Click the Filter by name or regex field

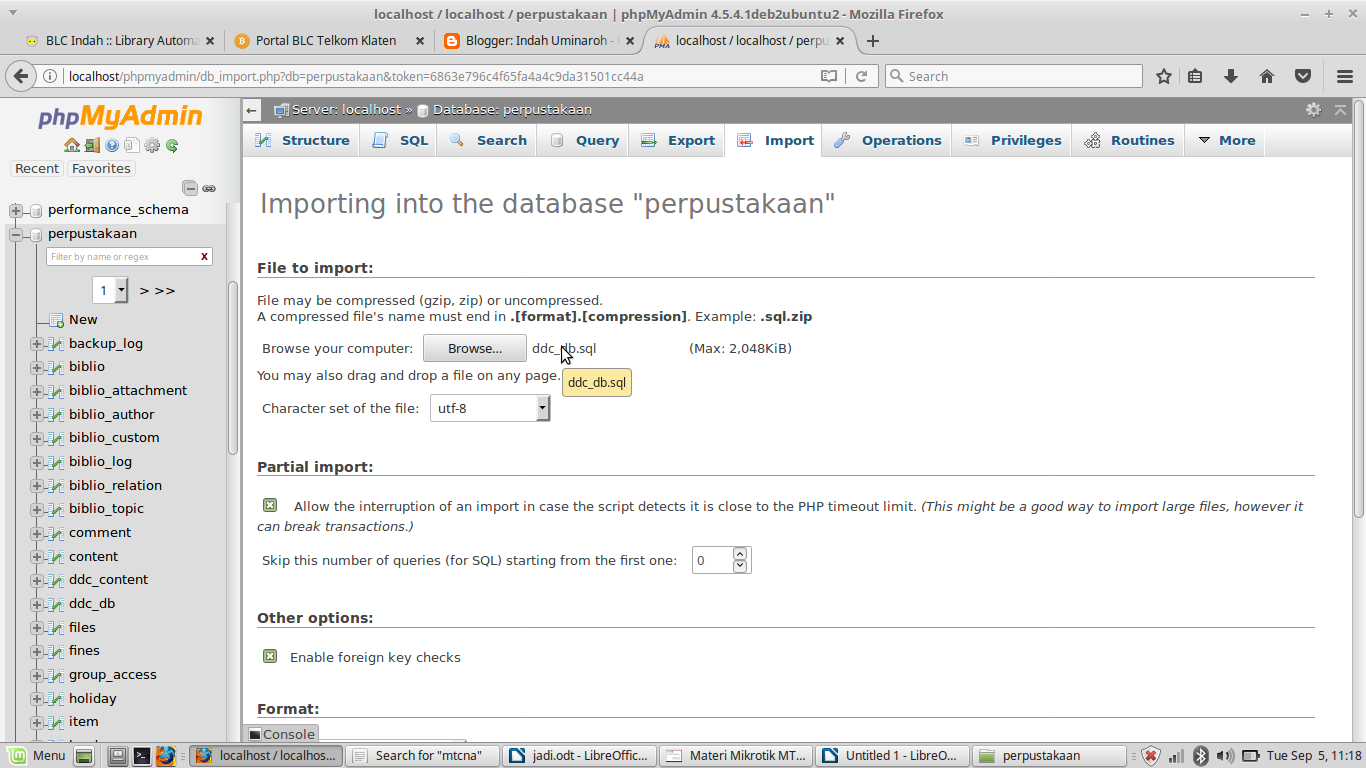click(x=121, y=257)
